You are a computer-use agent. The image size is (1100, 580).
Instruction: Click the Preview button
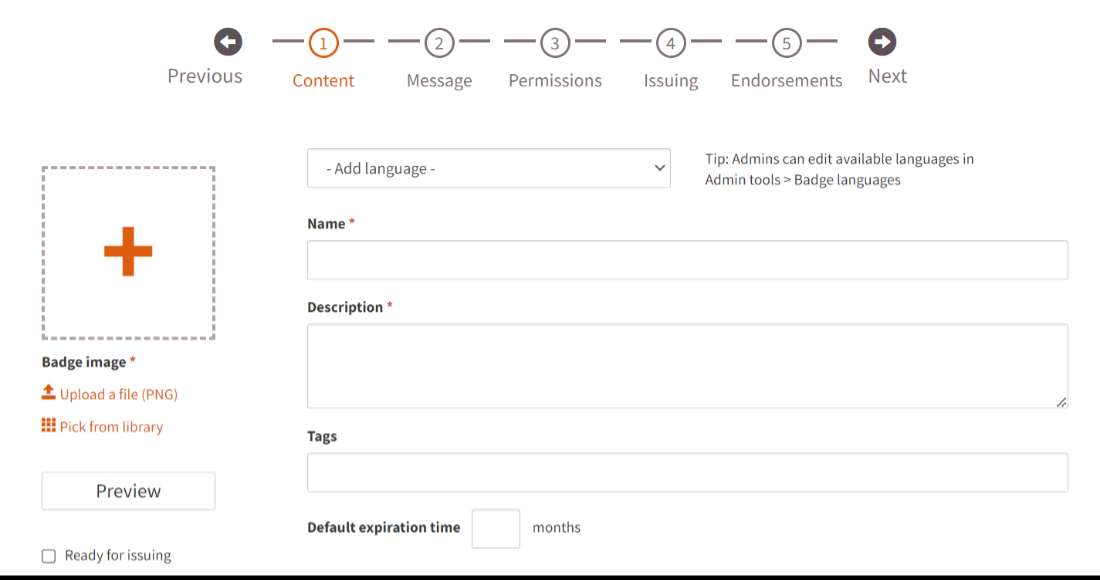[x=128, y=491]
